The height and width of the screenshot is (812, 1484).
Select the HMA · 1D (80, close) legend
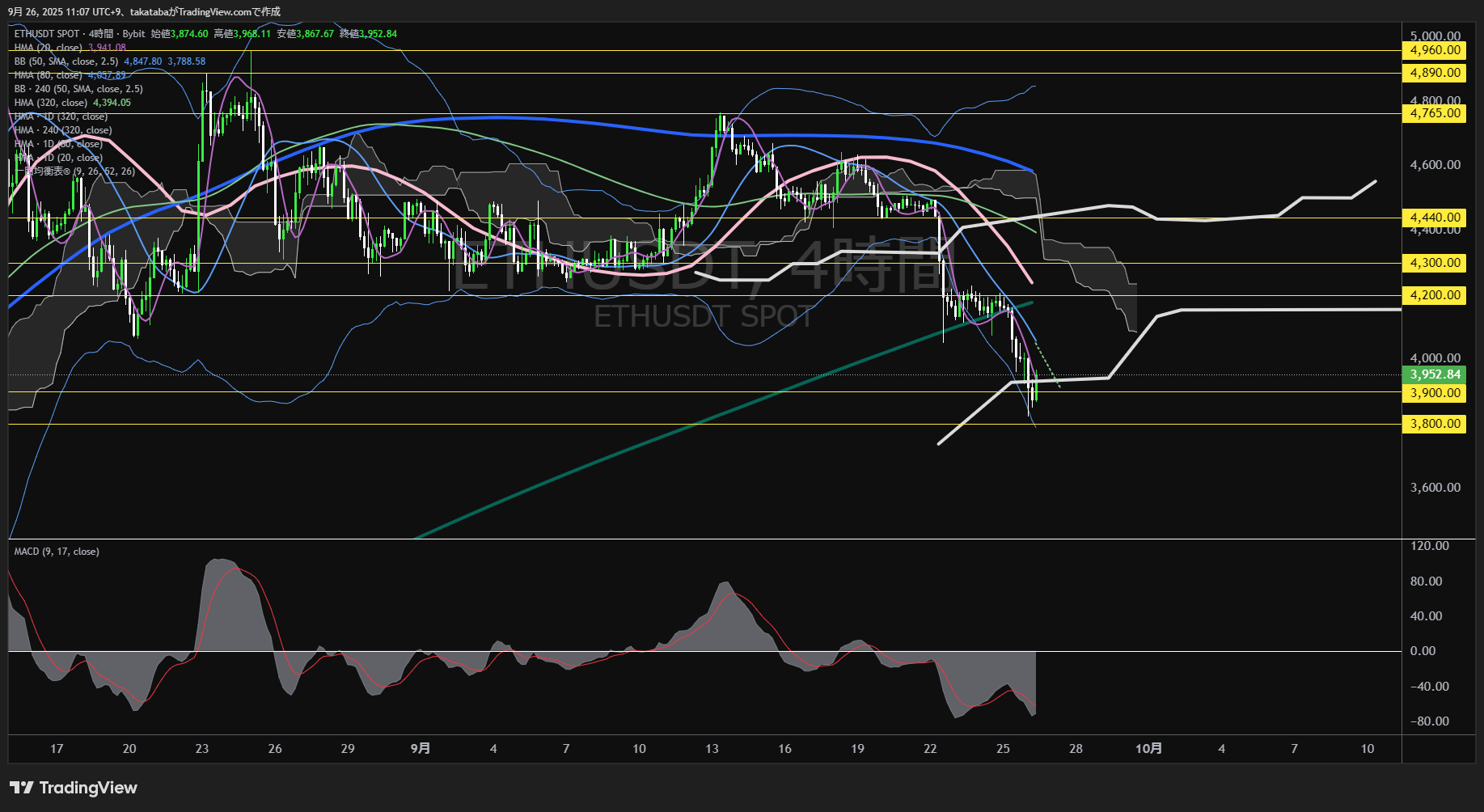coord(58,144)
